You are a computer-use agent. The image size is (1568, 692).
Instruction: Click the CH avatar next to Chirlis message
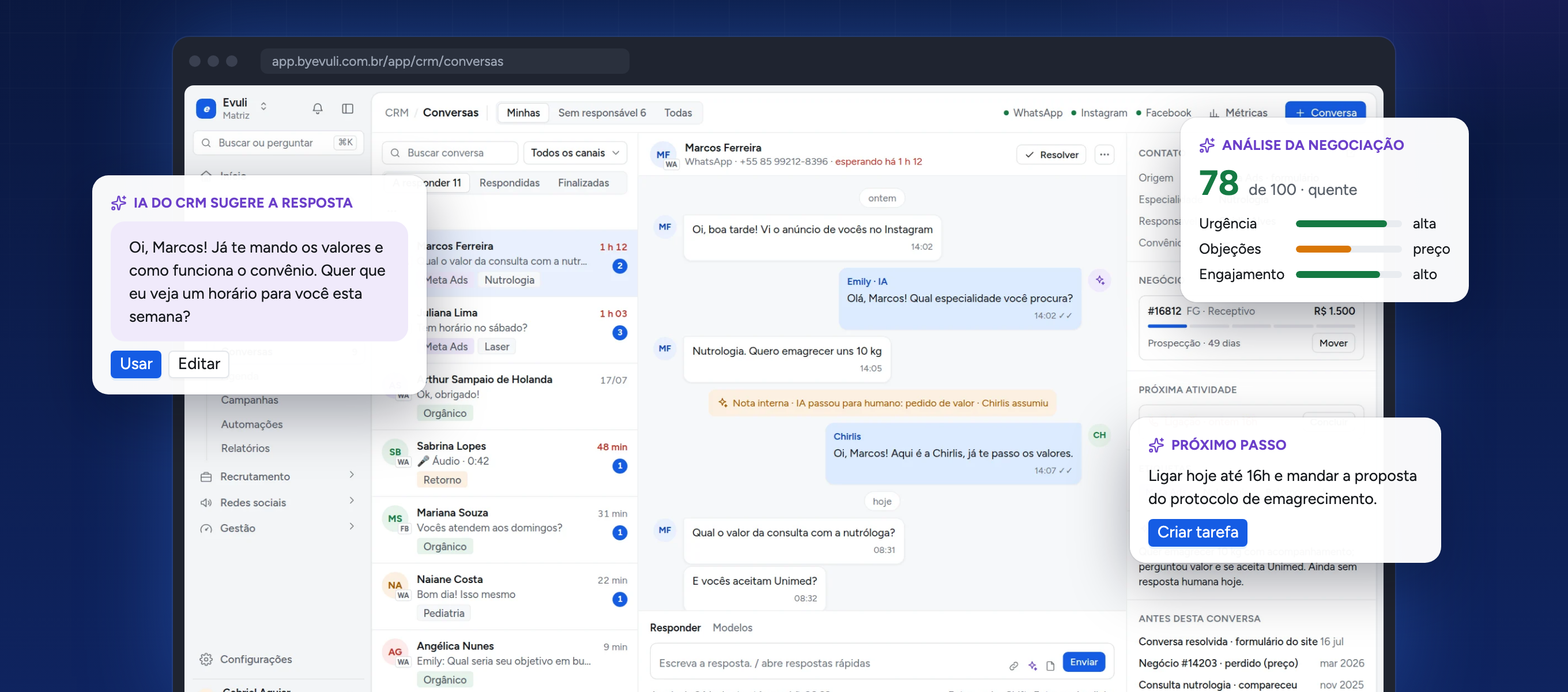click(x=1099, y=435)
